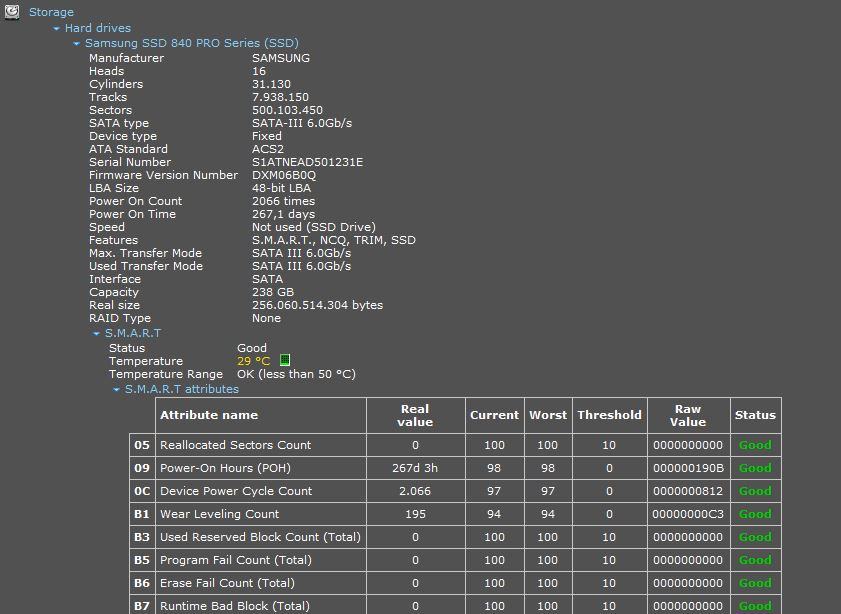Viewport: 841px width, 614px height.
Task: Click the 267d 3h real value cell
Action: (x=415, y=468)
